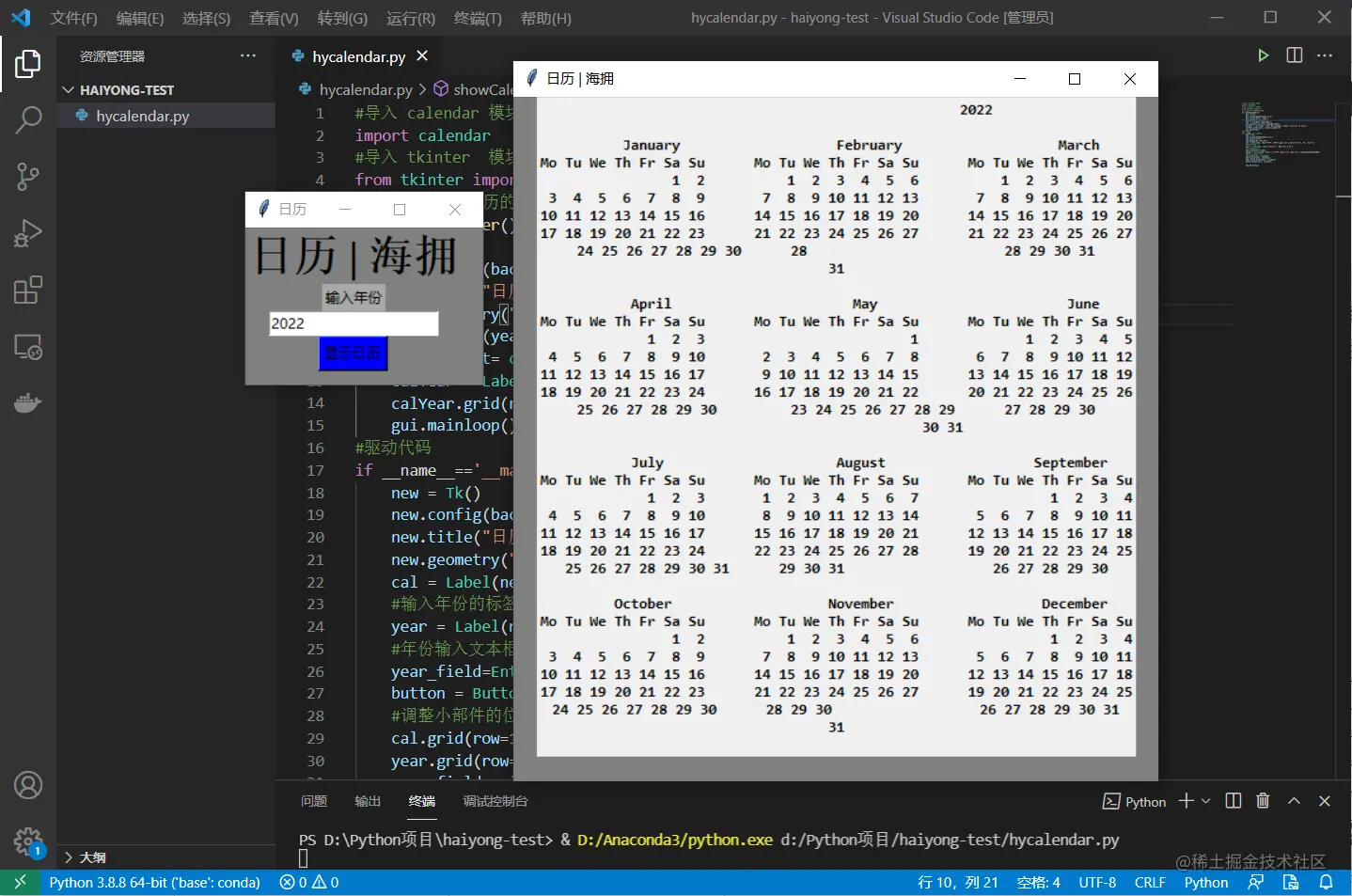
Task: Split the editor to the right
Action: [1295, 55]
